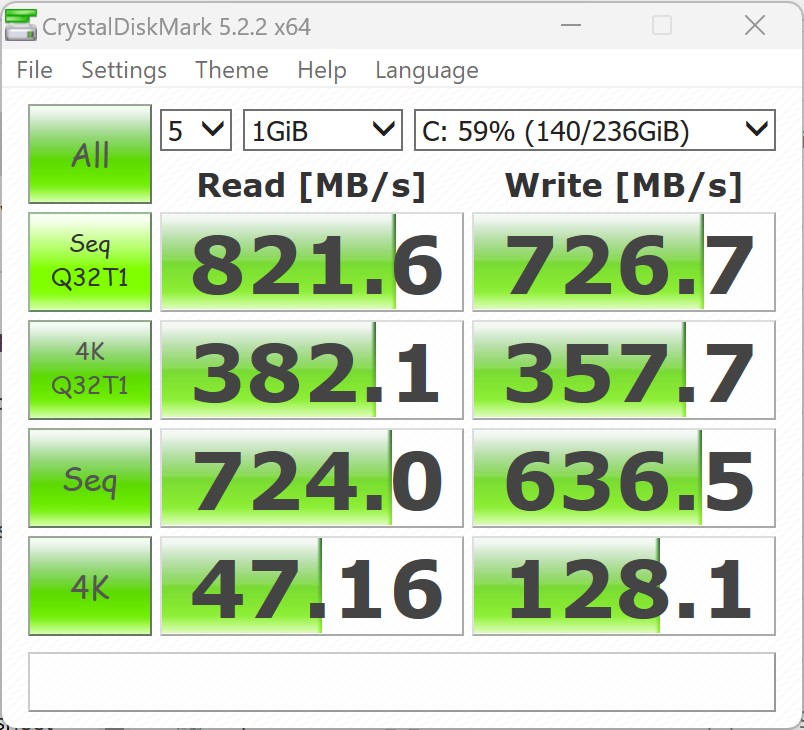Viewport: 804px width, 730px height.
Task: Run the plain Seq benchmark
Action: pos(90,478)
